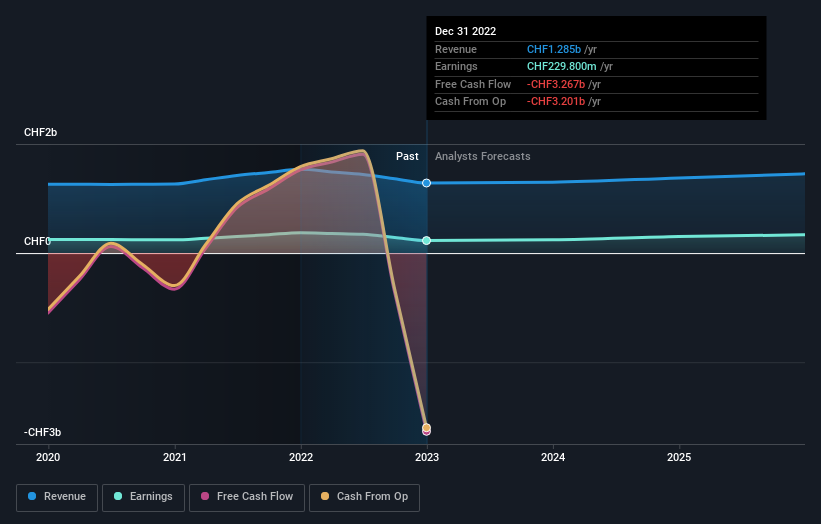Click the 2021 x-axis label
Screen dimensions: 821x524
coord(174,457)
